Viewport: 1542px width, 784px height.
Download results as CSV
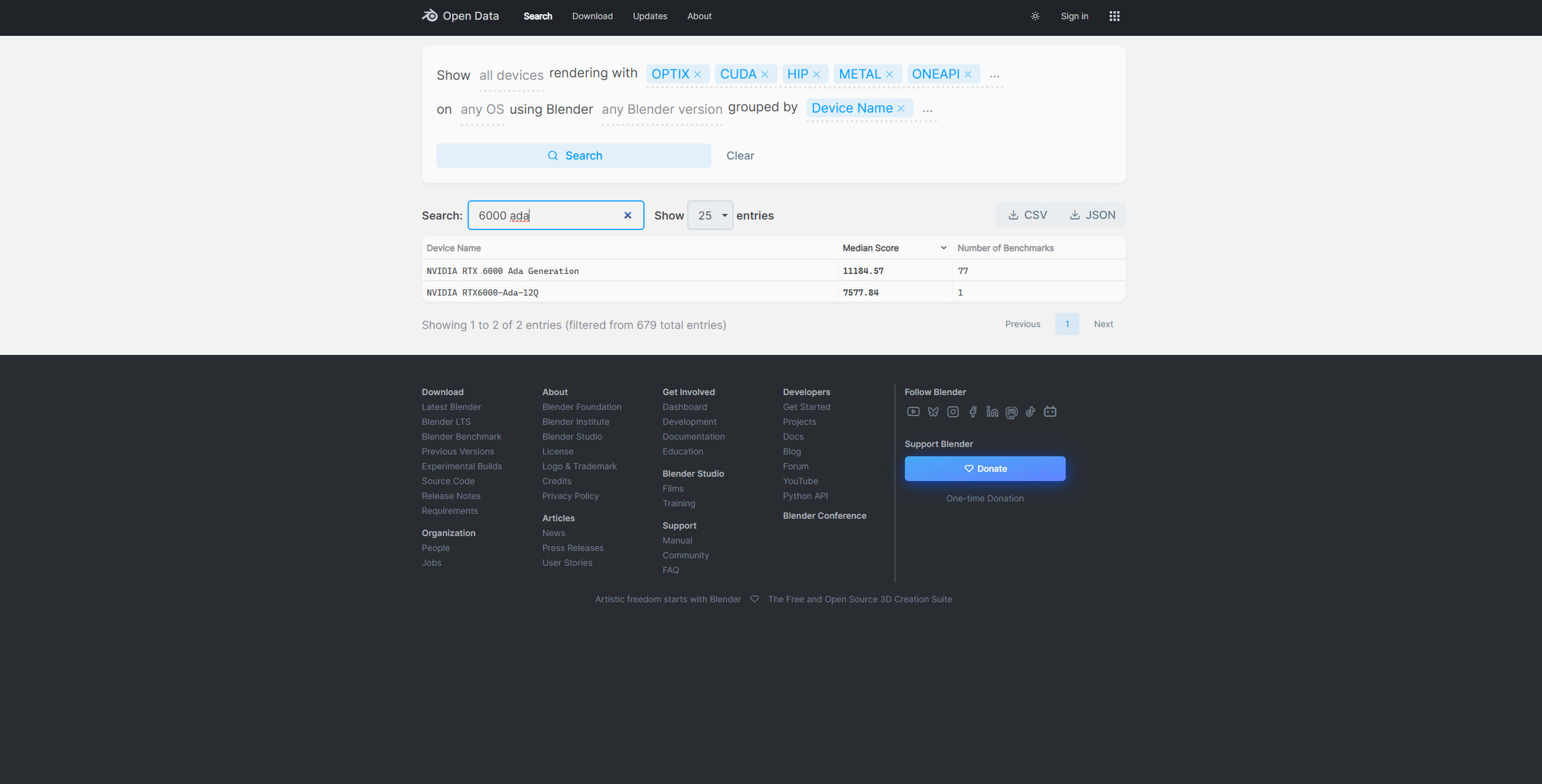[1028, 215]
